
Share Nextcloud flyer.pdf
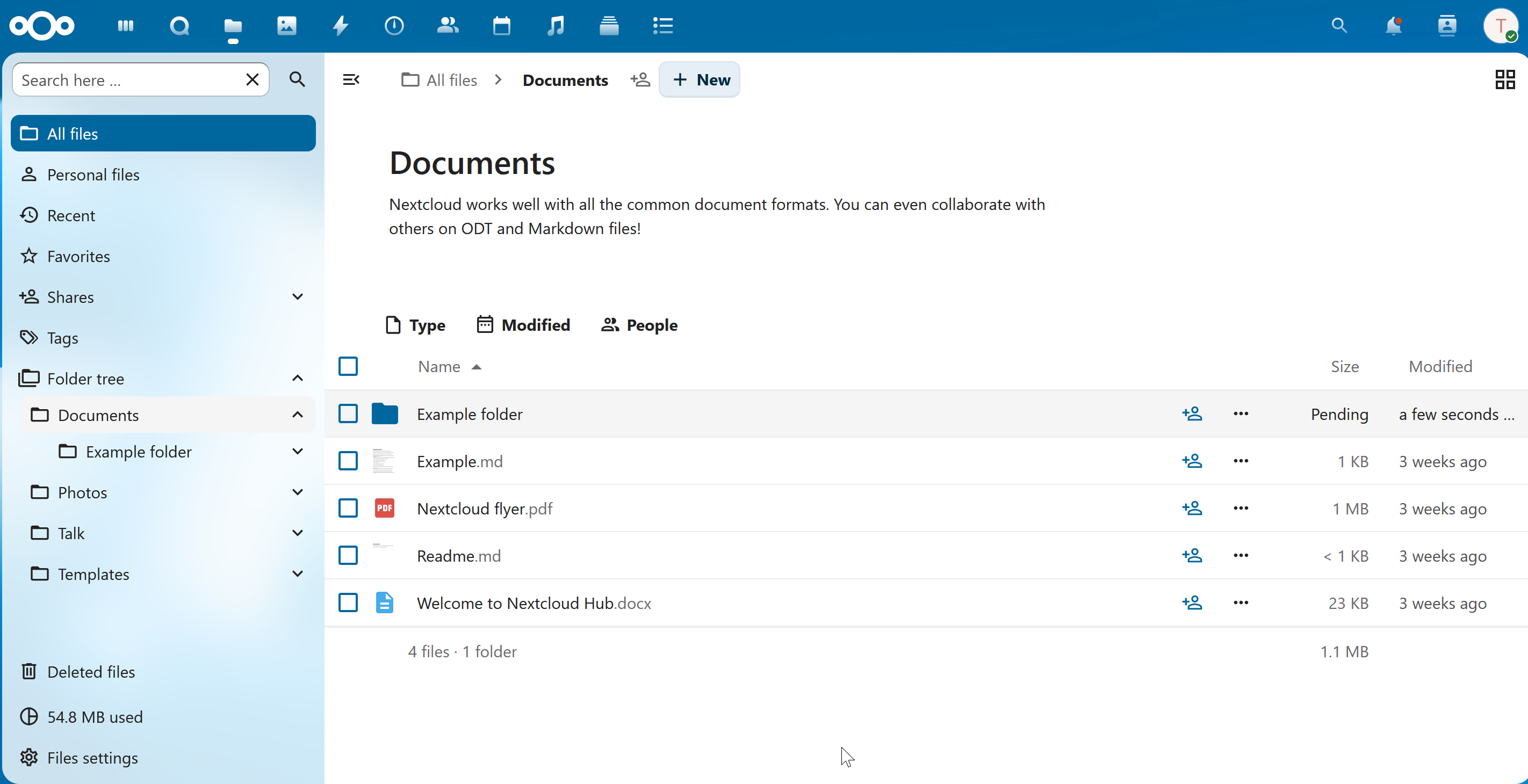click(x=1192, y=508)
